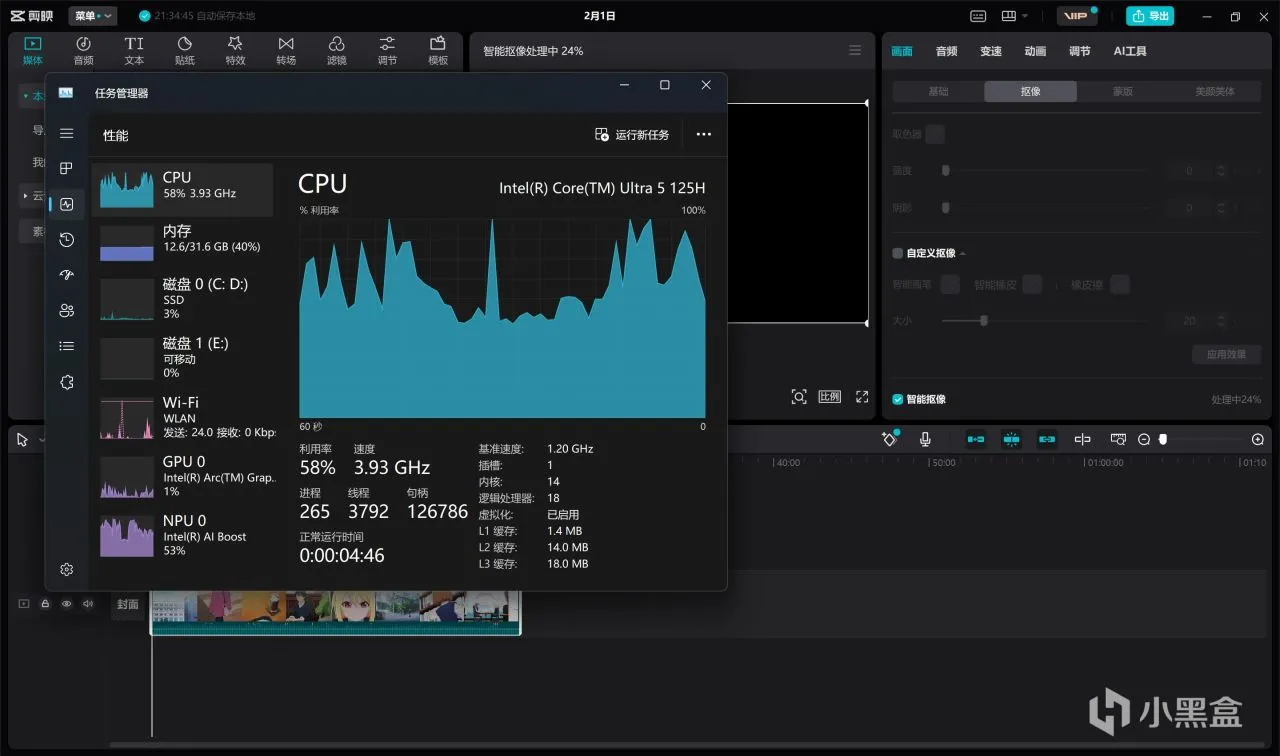
Task: Toggle main track magnet in timeline toolbar
Action: pyautogui.click(x=975, y=439)
